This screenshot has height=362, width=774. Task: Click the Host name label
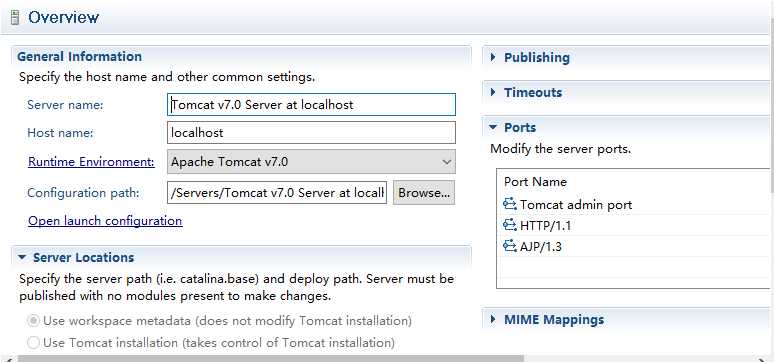click(x=60, y=132)
